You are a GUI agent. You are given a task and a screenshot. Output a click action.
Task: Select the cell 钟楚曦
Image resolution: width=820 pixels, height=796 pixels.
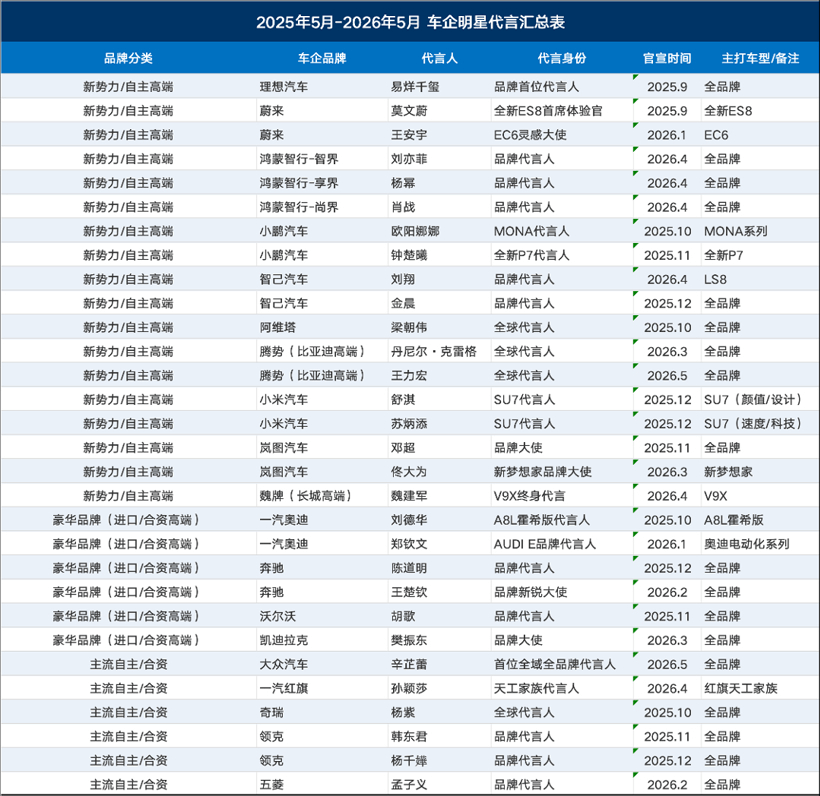pos(409,255)
